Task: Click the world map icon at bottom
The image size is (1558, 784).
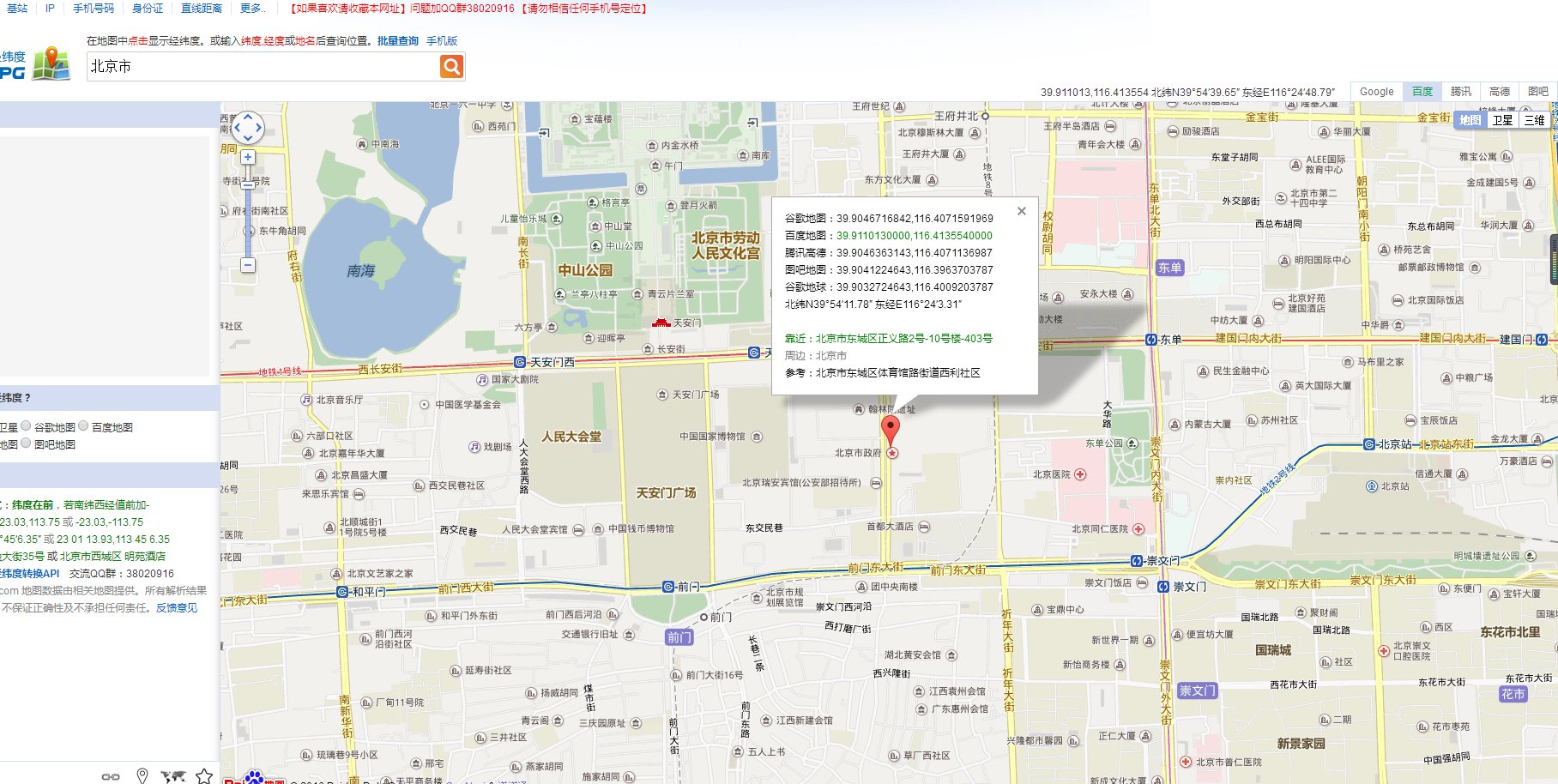Action: tap(173, 776)
